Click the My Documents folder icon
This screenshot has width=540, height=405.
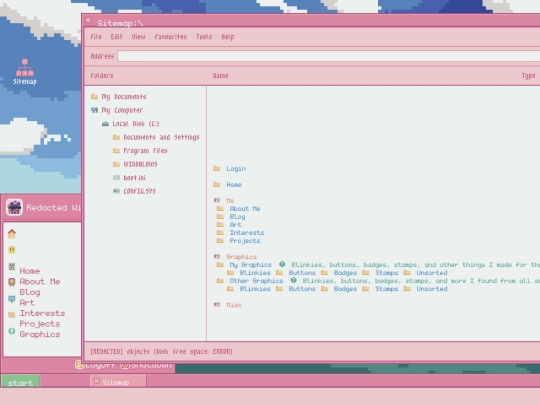tap(94, 96)
